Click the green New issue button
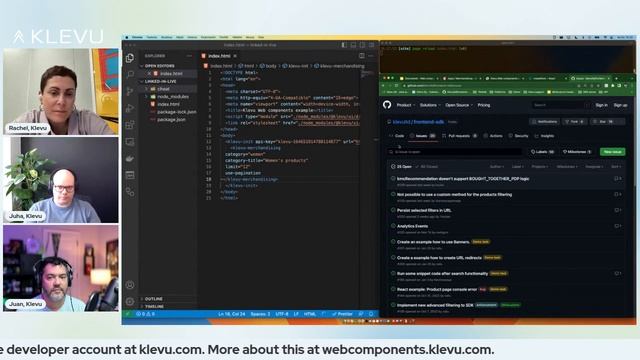 [612, 152]
